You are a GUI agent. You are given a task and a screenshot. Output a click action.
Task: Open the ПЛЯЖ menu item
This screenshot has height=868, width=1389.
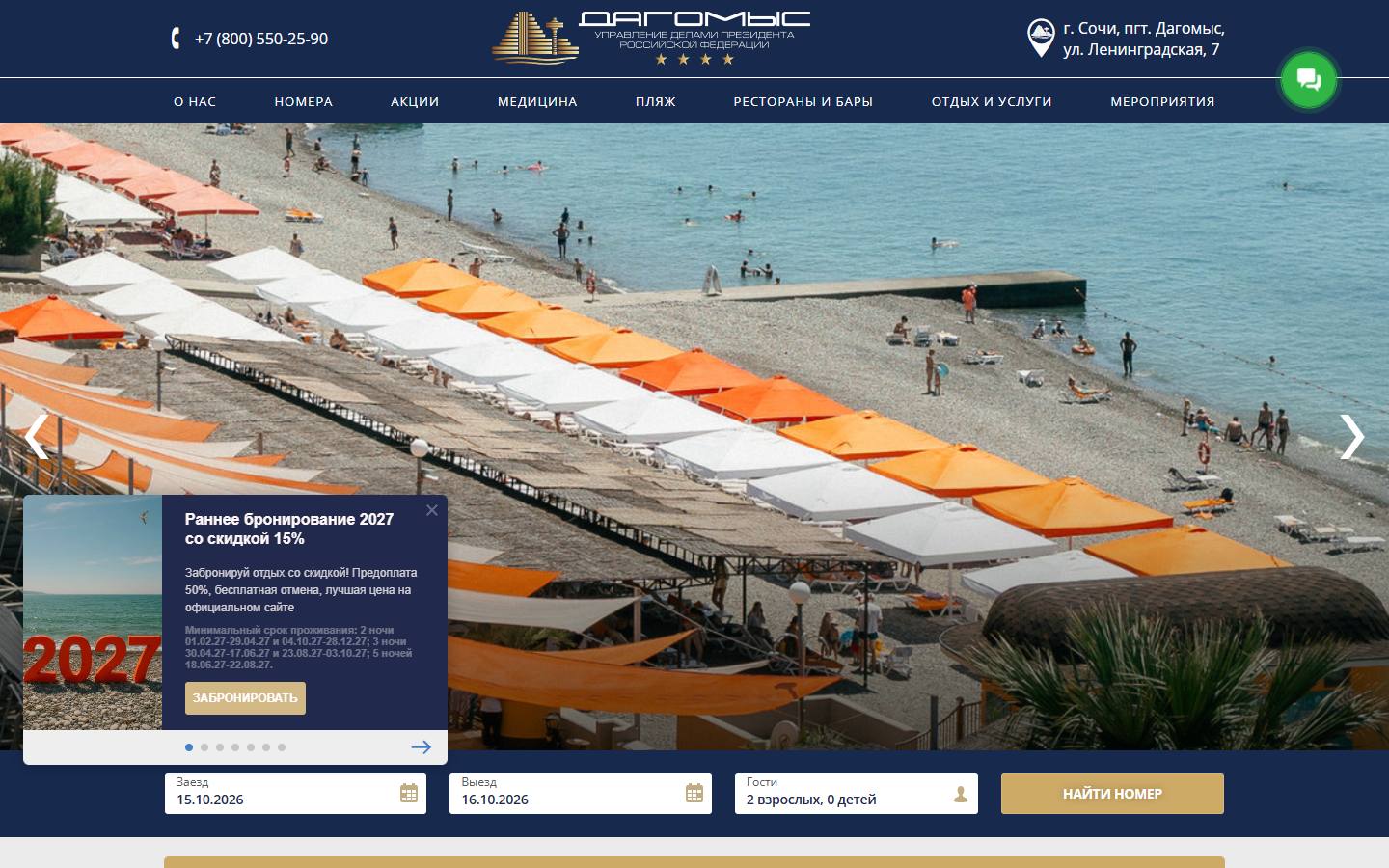[x=656, y=101]
